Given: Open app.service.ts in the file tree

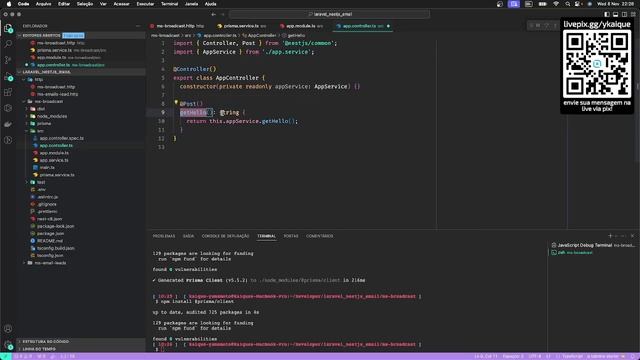Looking at the screenshot, I should point(54,160).
